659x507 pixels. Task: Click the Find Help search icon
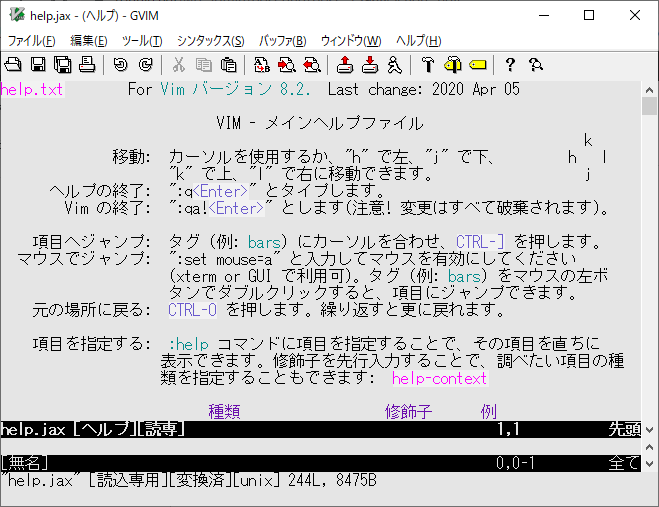pos(535,65)
